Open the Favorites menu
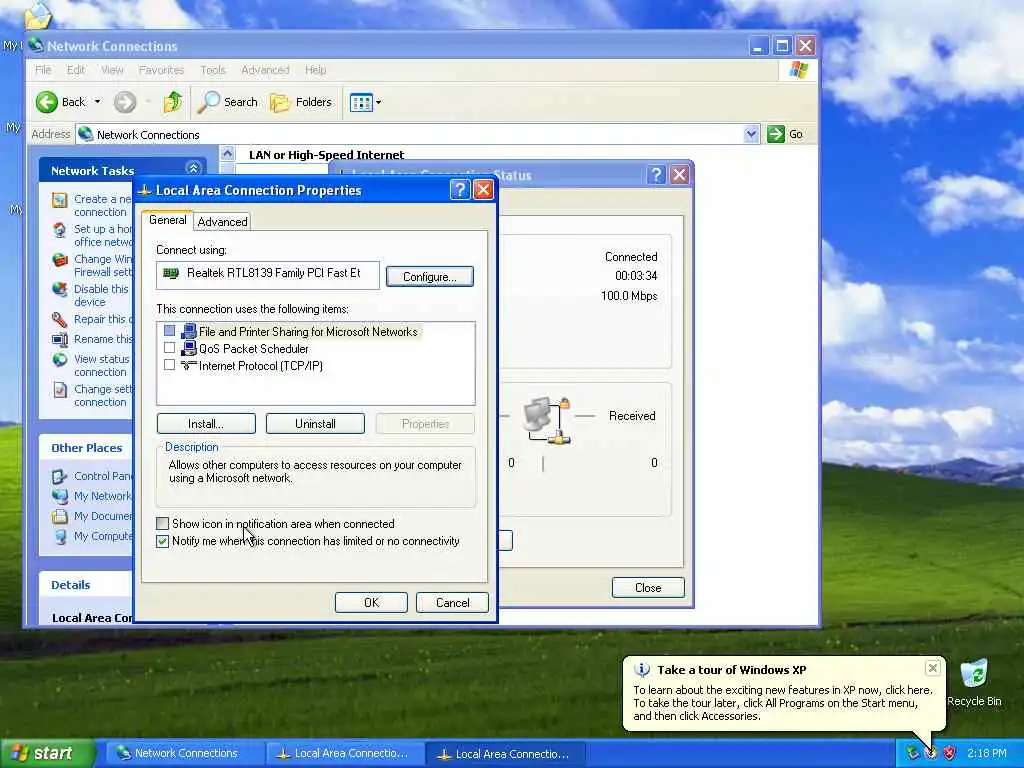This screenshot has height=768, width=1024. (x=161, y=70)
